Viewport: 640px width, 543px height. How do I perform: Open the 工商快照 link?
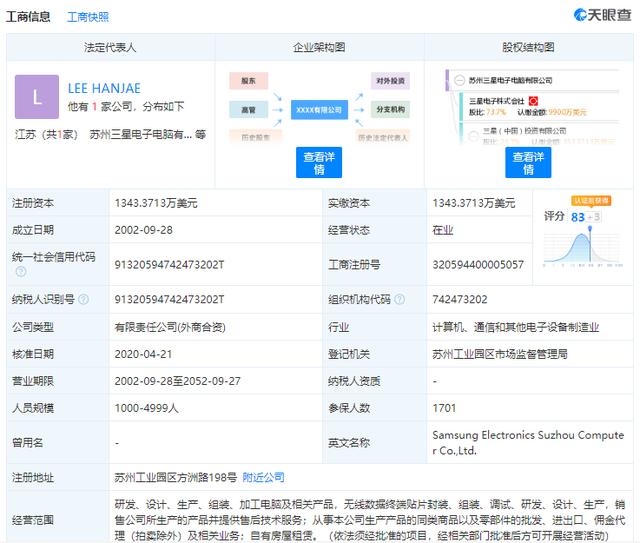(88, 17)
